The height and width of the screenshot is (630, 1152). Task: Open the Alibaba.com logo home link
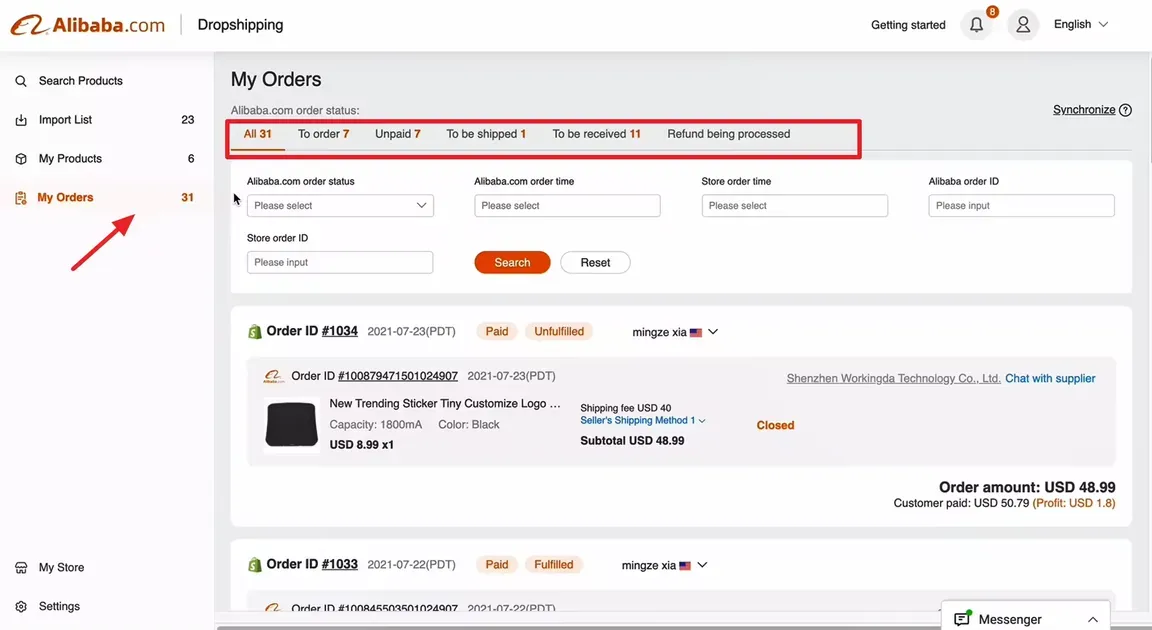[x=88, y=25]
